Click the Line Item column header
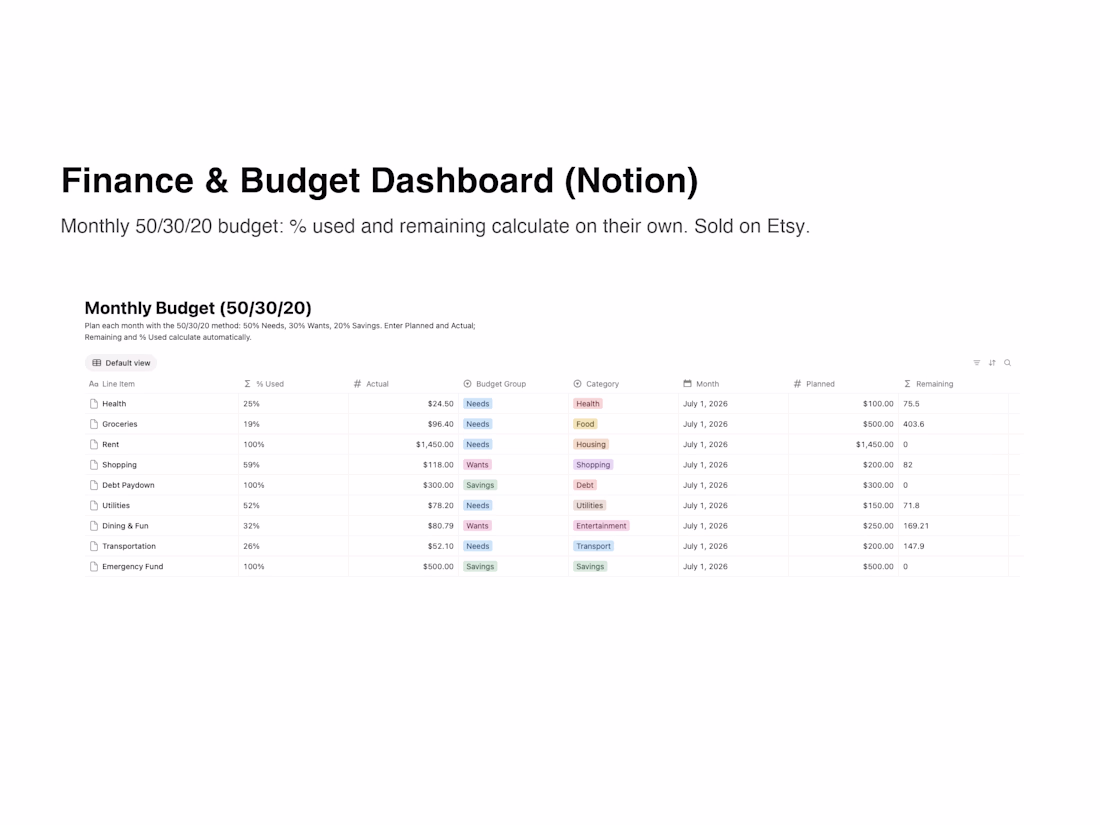Viewport: 1100px width, 825px height. [112, 384]
